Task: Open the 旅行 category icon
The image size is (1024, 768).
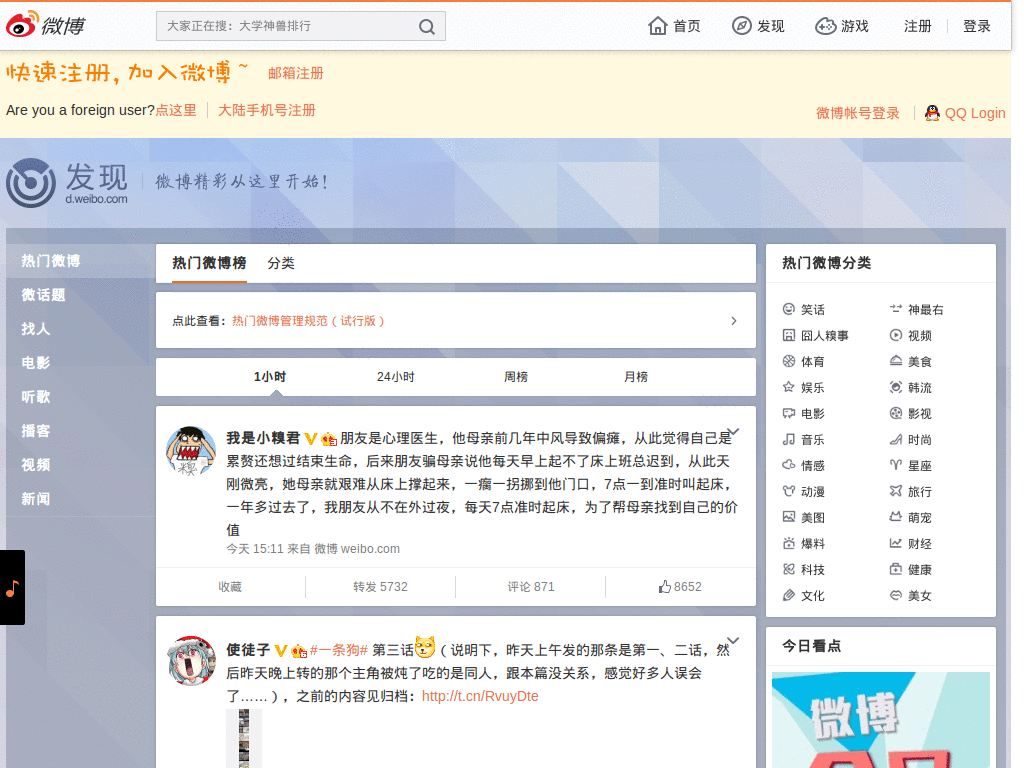Action: (895, 491)
